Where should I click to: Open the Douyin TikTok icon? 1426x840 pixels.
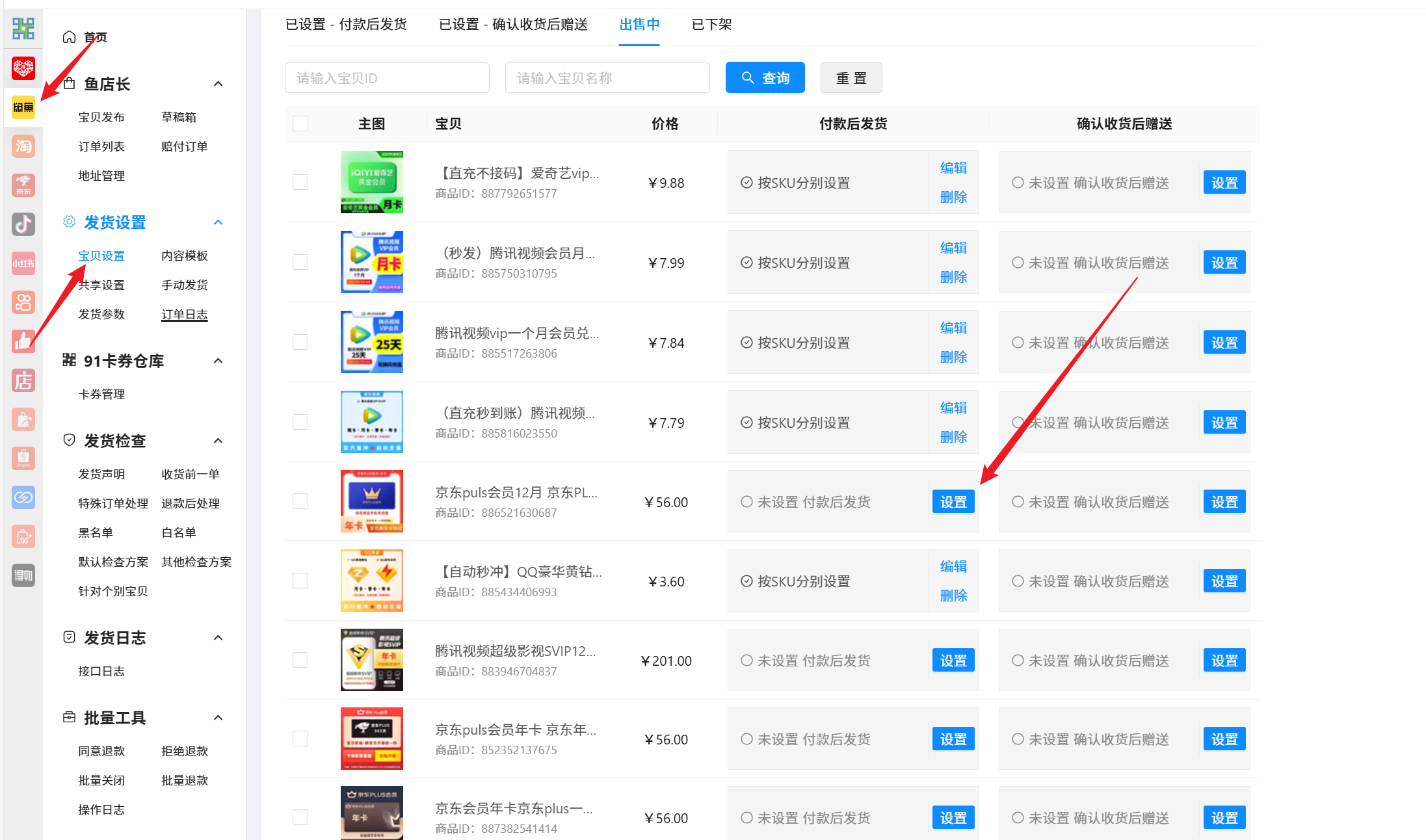23,224
